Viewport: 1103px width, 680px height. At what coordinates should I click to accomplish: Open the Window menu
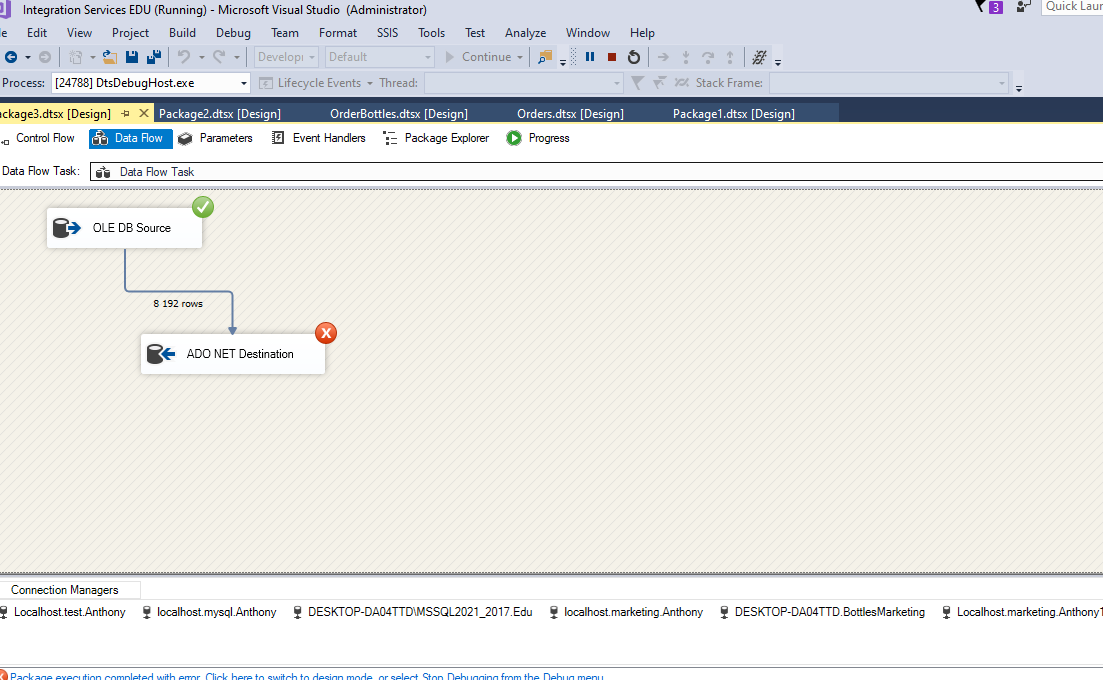pyautogui.click(x=587, y=33)
